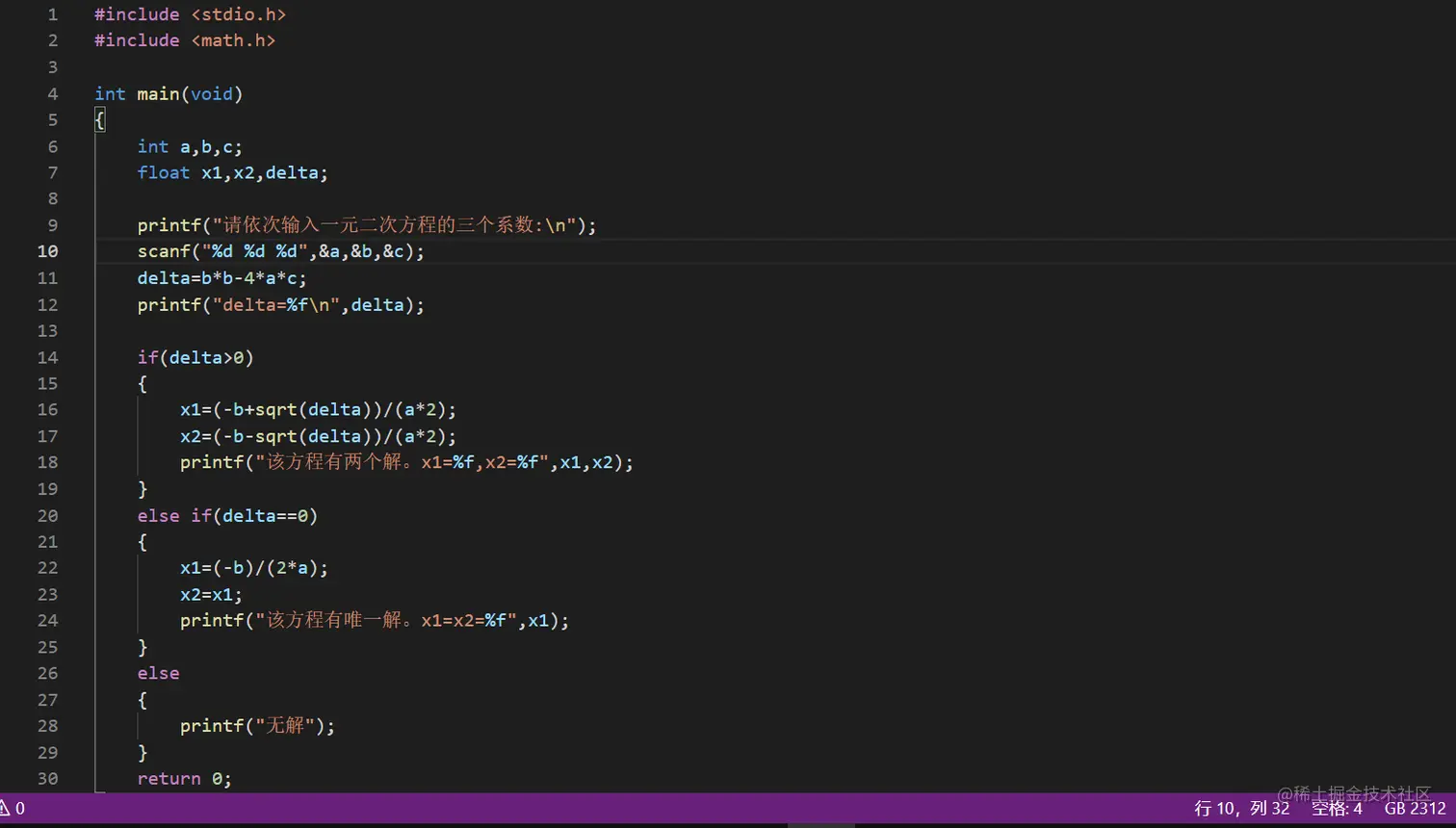Click the opening brace on line 5
Image resolution: width=1456 pixels, height=828 pixels.
click(x=99, y=120)
